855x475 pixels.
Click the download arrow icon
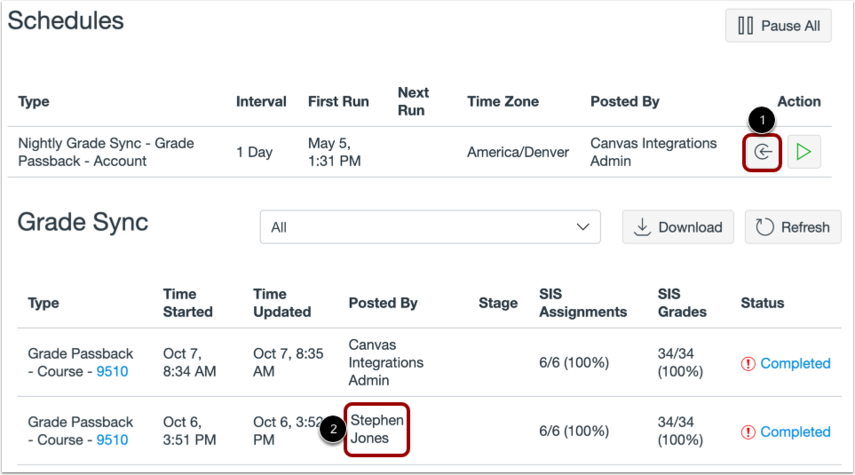pyautogui.click(x=642, y=227)
